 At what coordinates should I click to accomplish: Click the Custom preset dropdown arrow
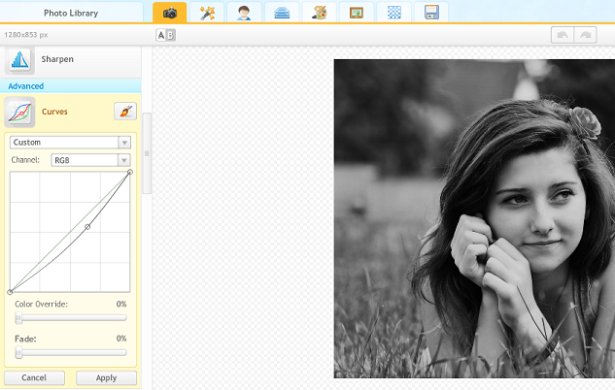(124, 142)
